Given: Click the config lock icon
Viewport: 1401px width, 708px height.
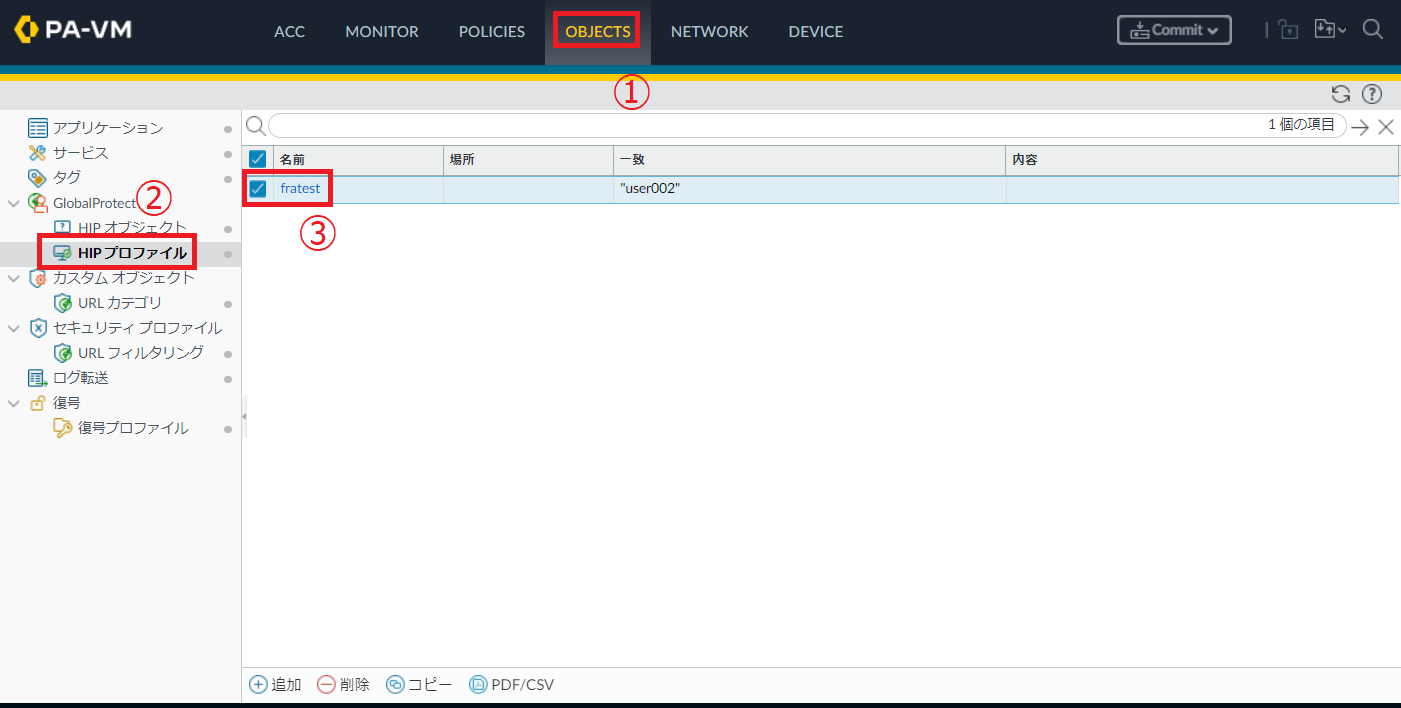Looking at the screenshot, I should coord(1288,30).
